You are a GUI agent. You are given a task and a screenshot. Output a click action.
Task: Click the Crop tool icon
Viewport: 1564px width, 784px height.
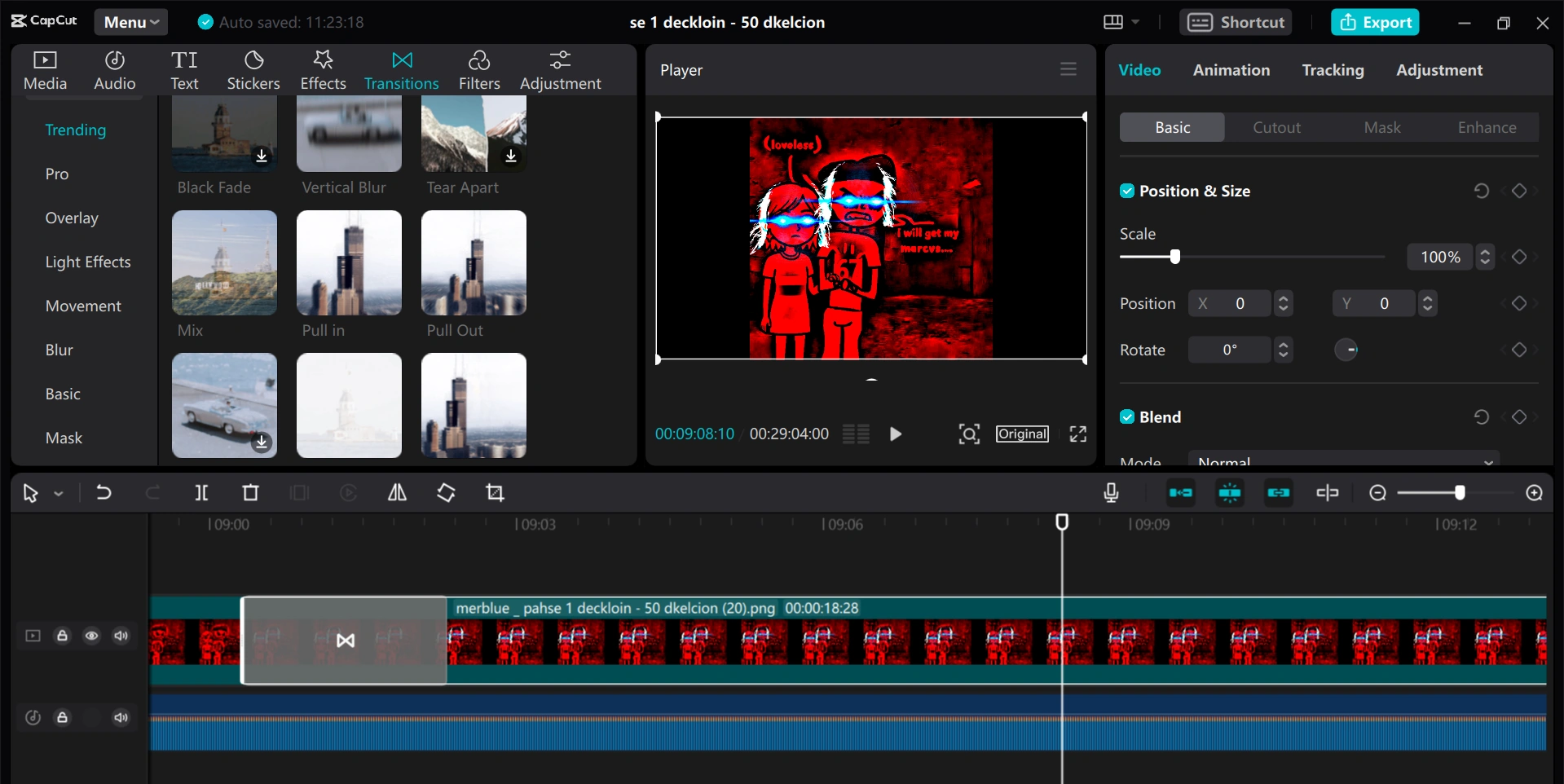click(495, 493)
